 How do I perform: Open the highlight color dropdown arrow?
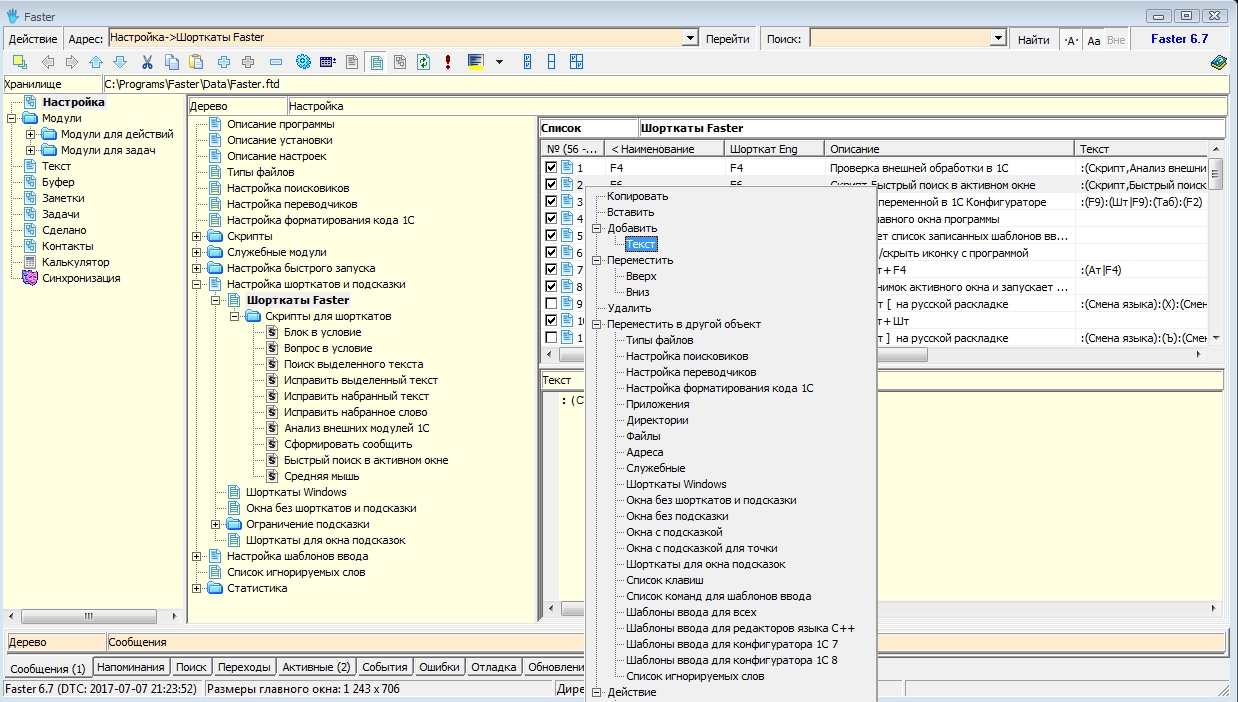pos(500,62)
